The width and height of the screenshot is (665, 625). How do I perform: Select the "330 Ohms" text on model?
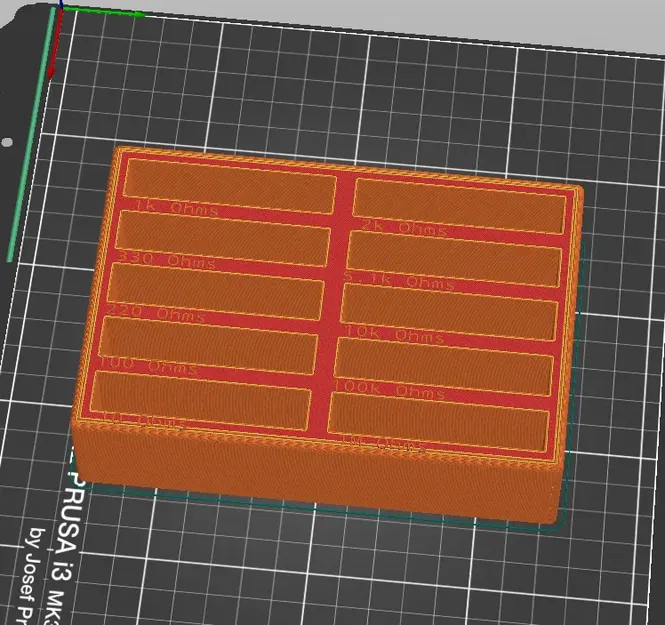tap(166, 259)
